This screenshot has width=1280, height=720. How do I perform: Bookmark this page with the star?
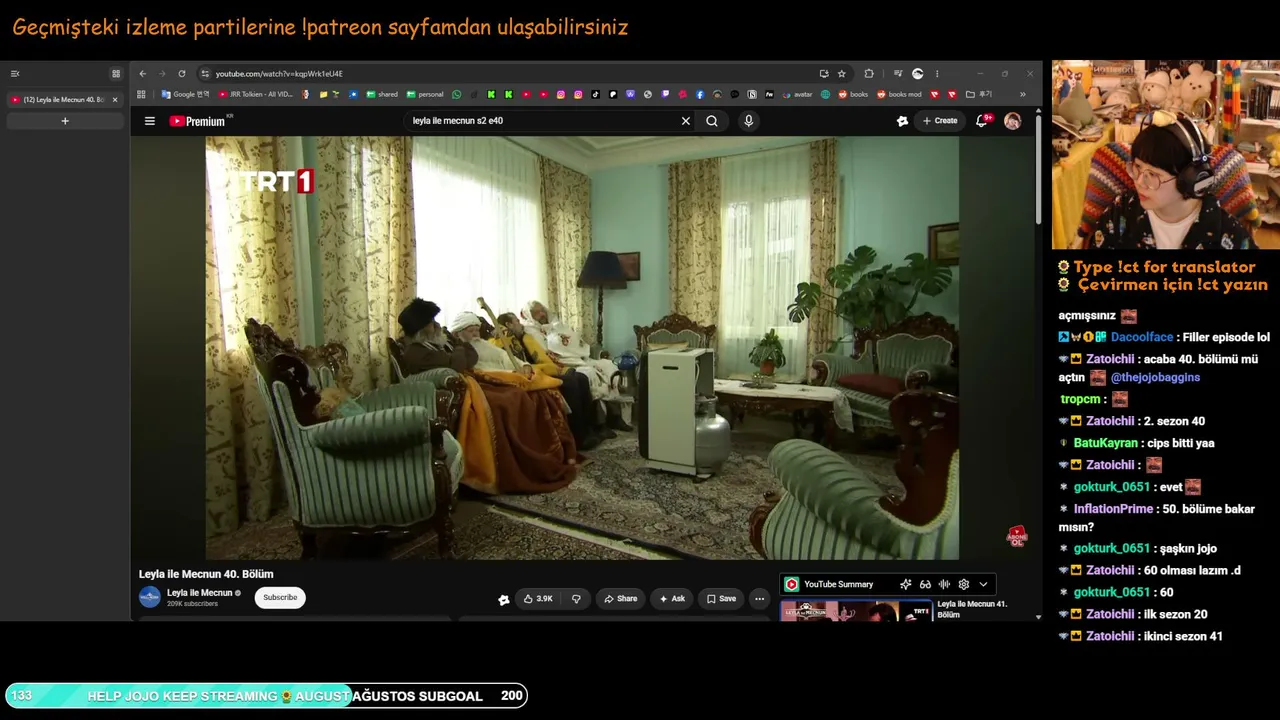click(841, 73)
